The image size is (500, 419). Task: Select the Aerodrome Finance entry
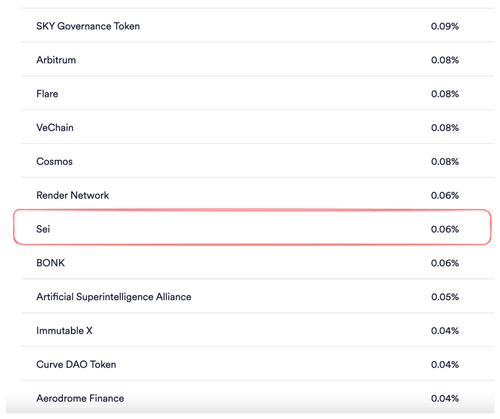[x=257, y=398]
